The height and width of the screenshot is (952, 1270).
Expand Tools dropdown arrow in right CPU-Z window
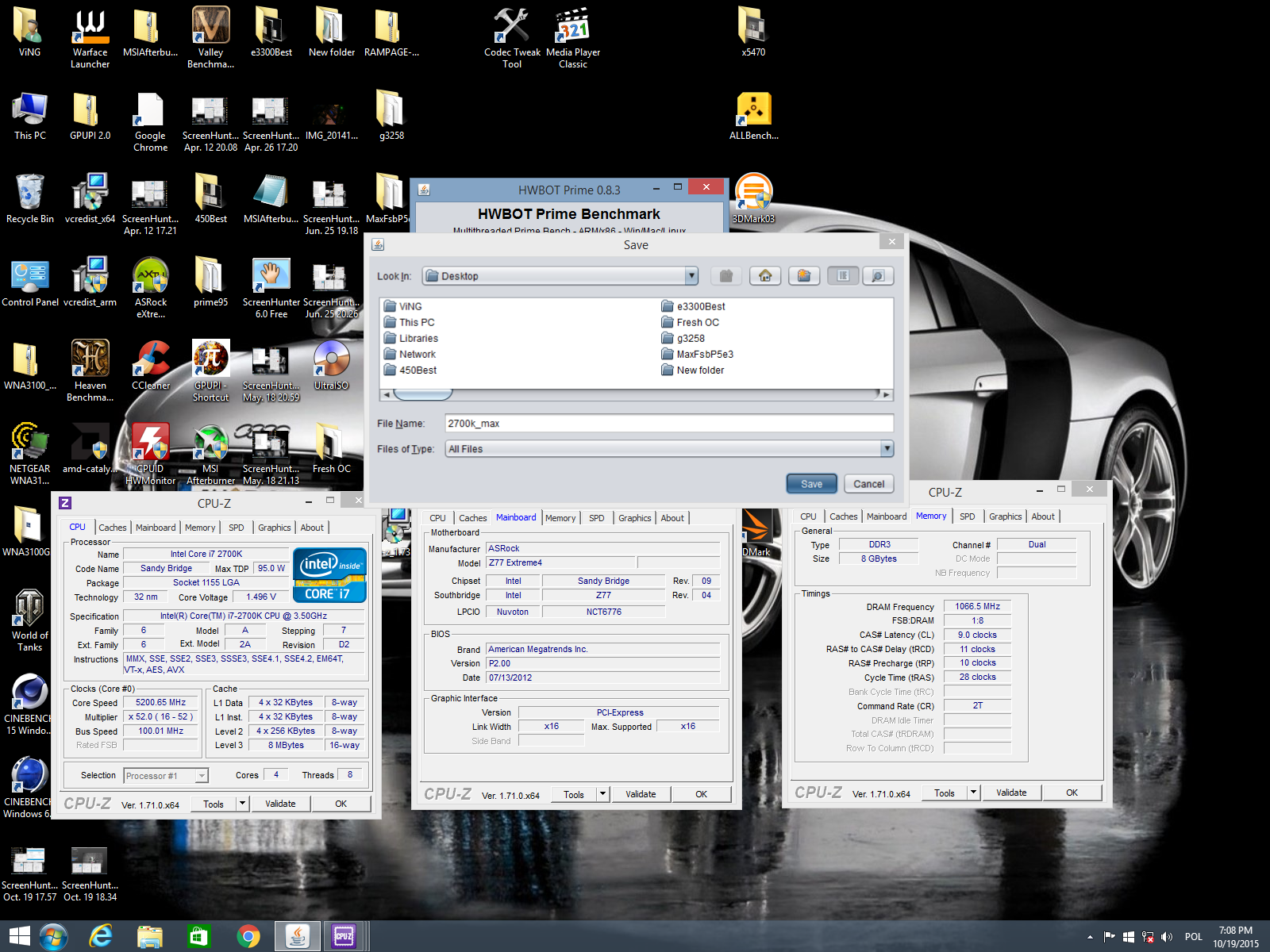point(973,793)
